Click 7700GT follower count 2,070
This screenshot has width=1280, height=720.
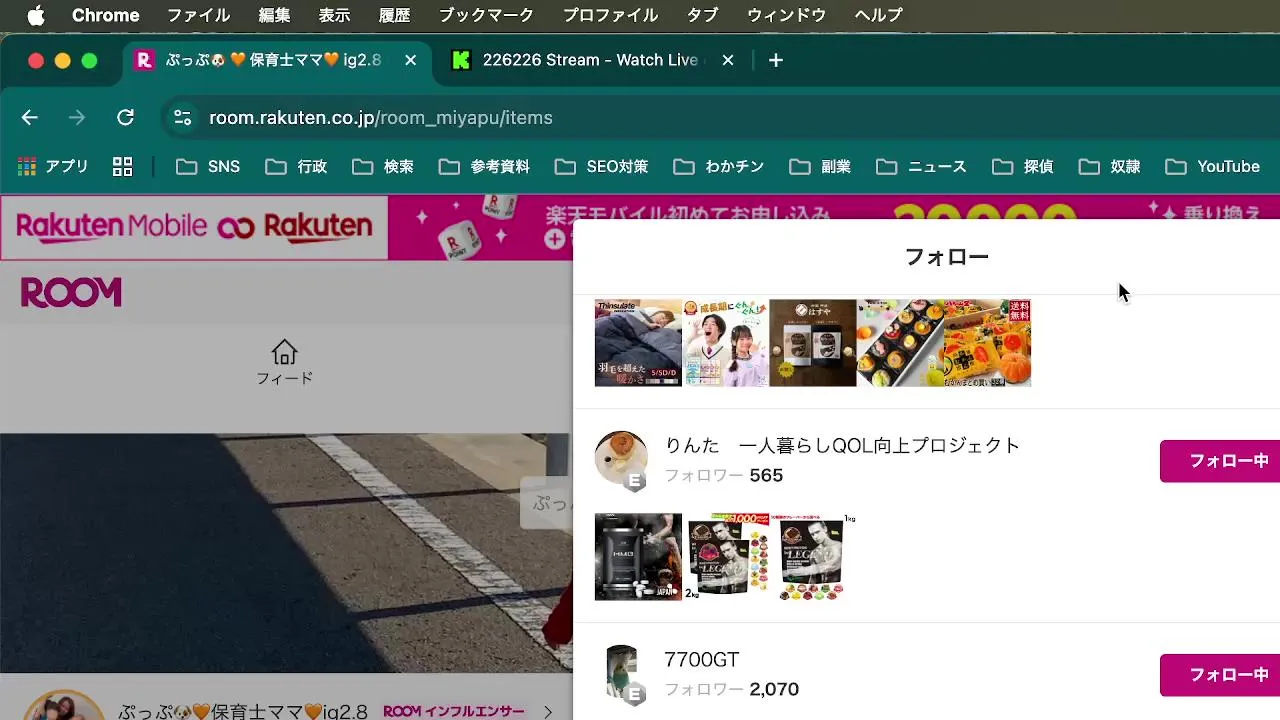coord(774,690)
